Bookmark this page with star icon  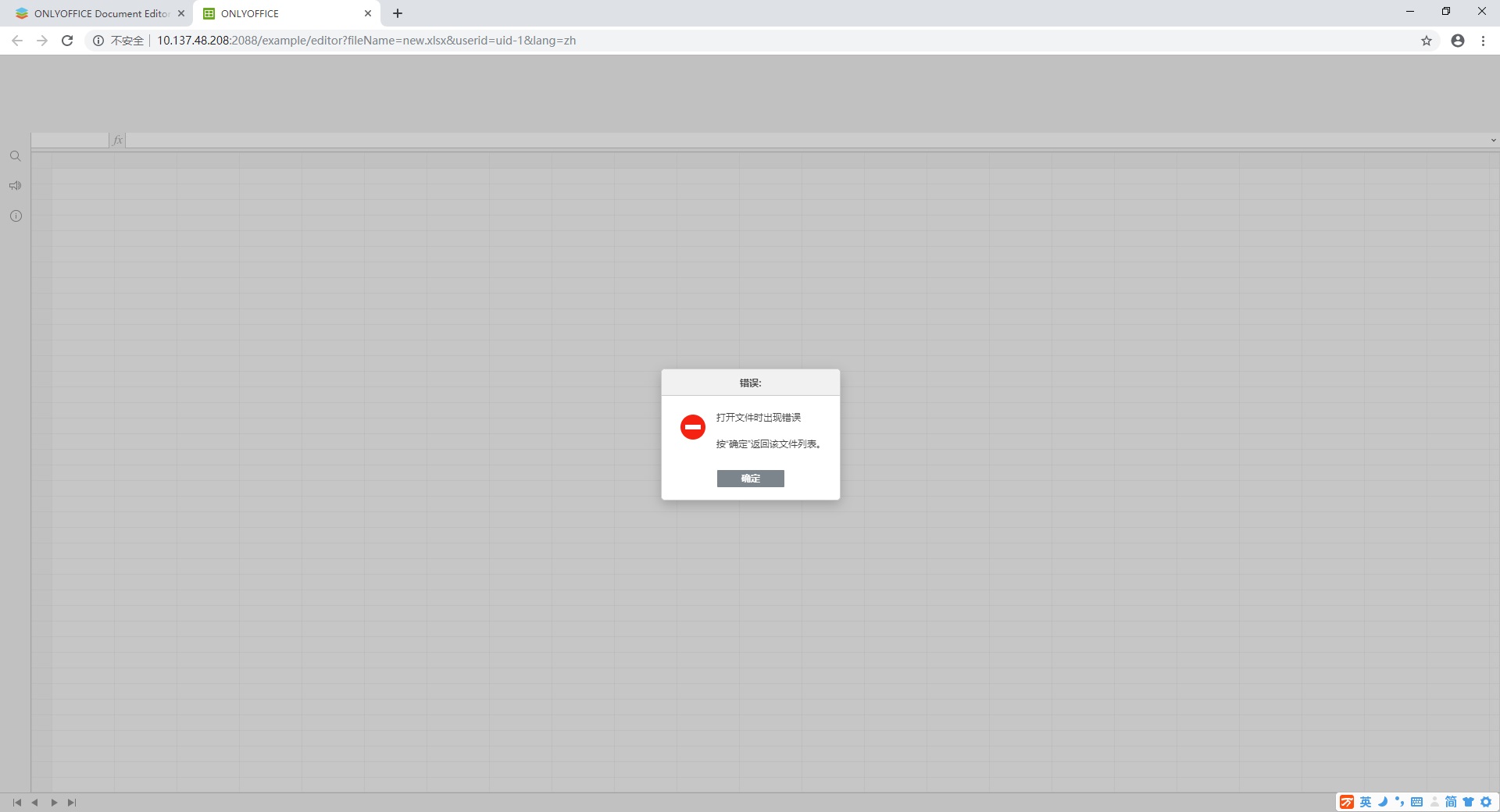(x=1427, y=41)
